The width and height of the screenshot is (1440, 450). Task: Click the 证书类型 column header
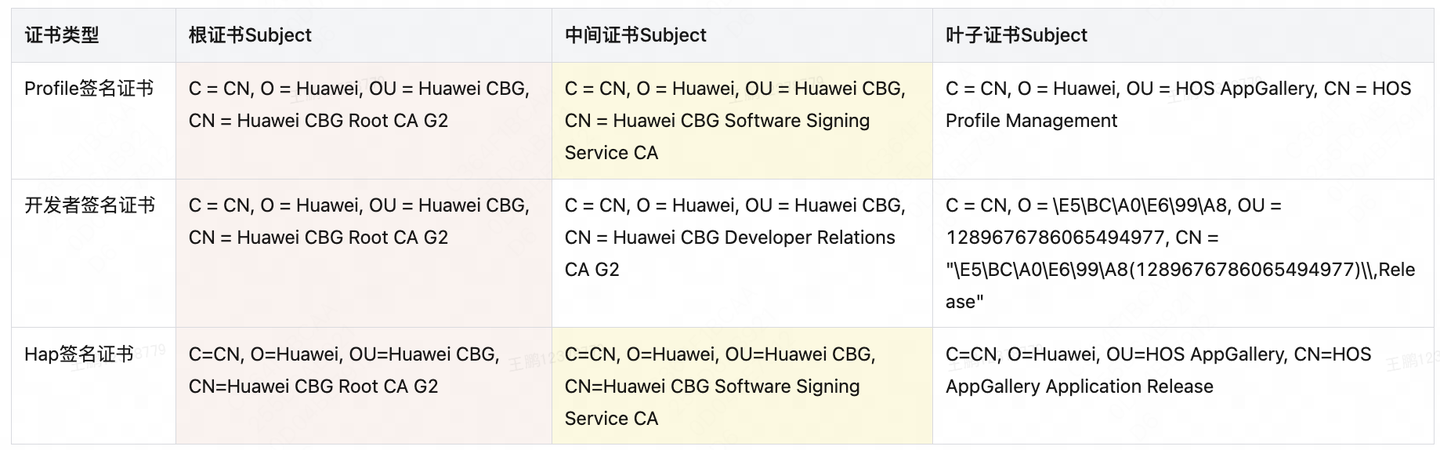[62, 35]
